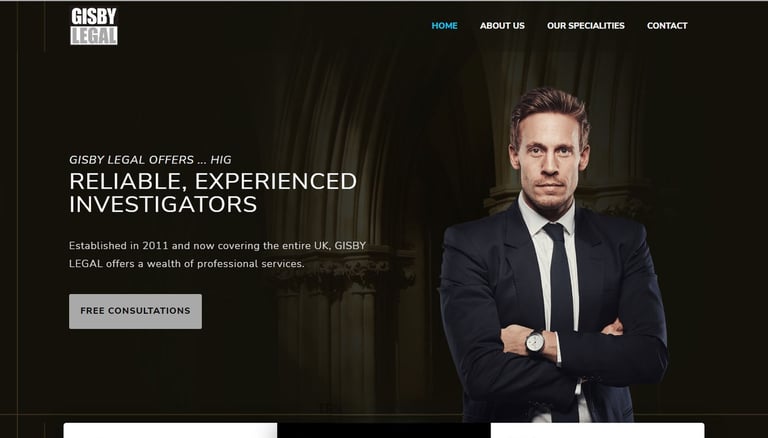Select the middle black card at bottom
This screenshot has width=768, height=438.
point(384,431)
